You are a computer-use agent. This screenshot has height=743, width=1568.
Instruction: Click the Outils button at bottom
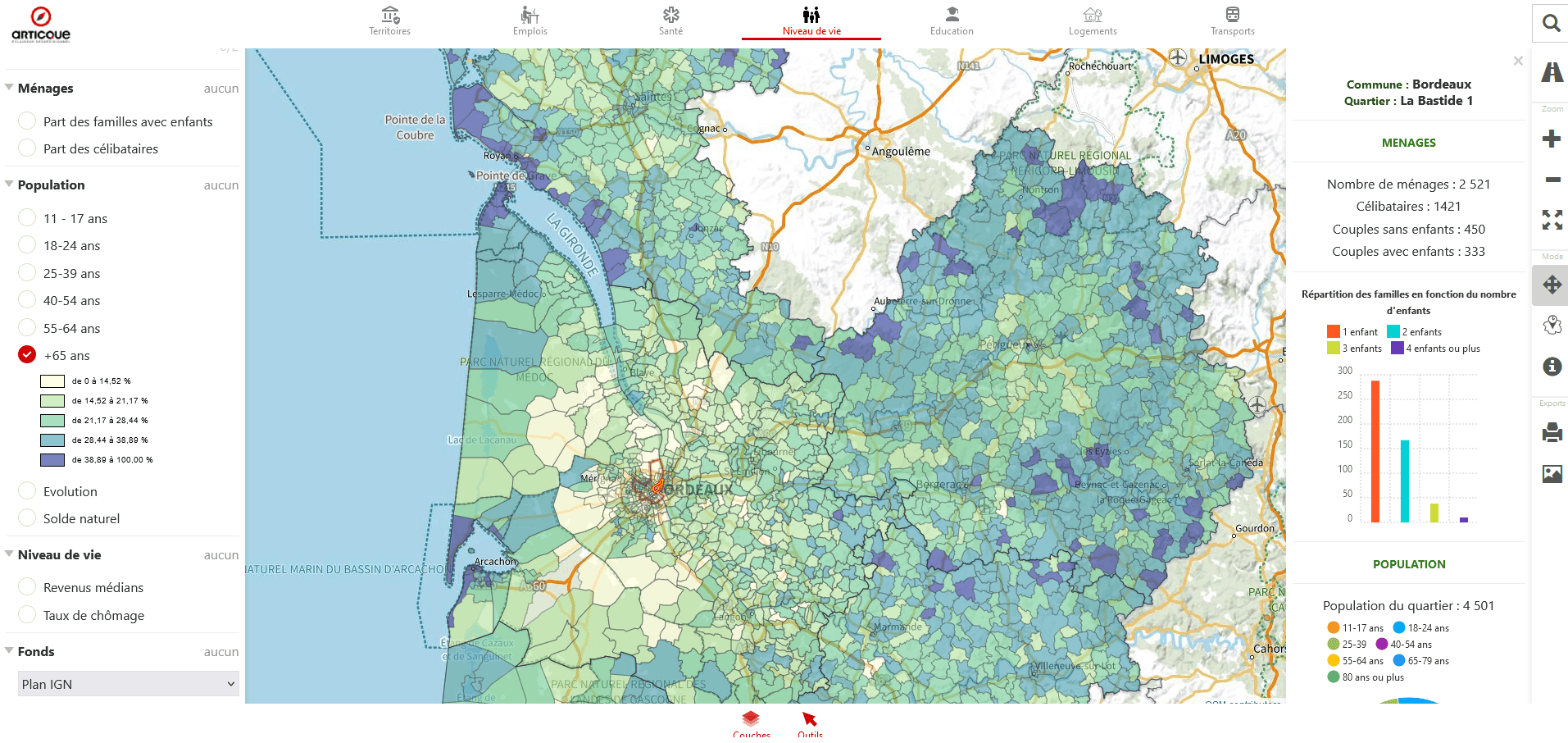coord(810,725)
